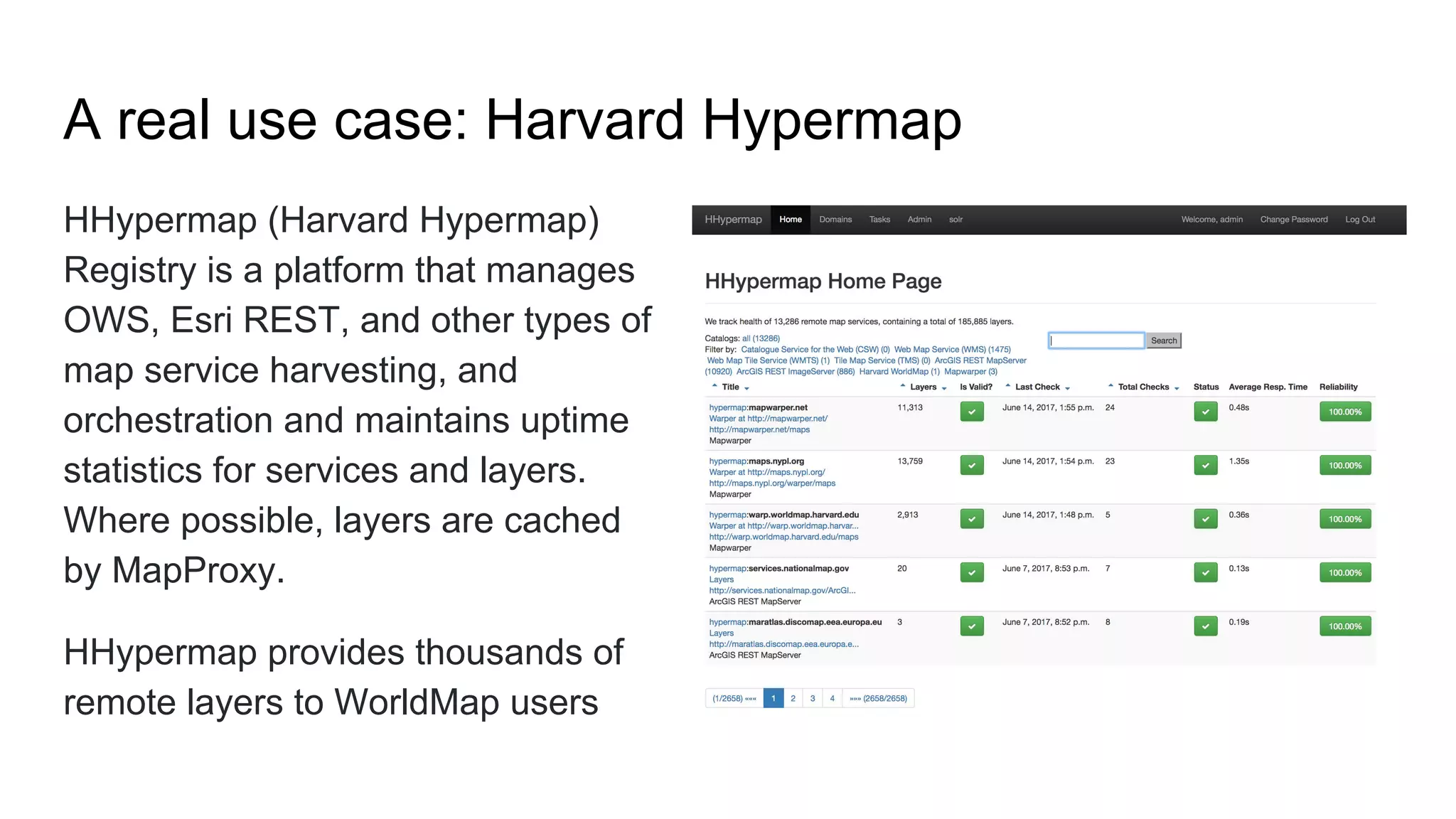Open hypermap:maratlas.discomap.eea.europa.eu service link
This screenshot has width=1456, height=819.
pos(795,622)
